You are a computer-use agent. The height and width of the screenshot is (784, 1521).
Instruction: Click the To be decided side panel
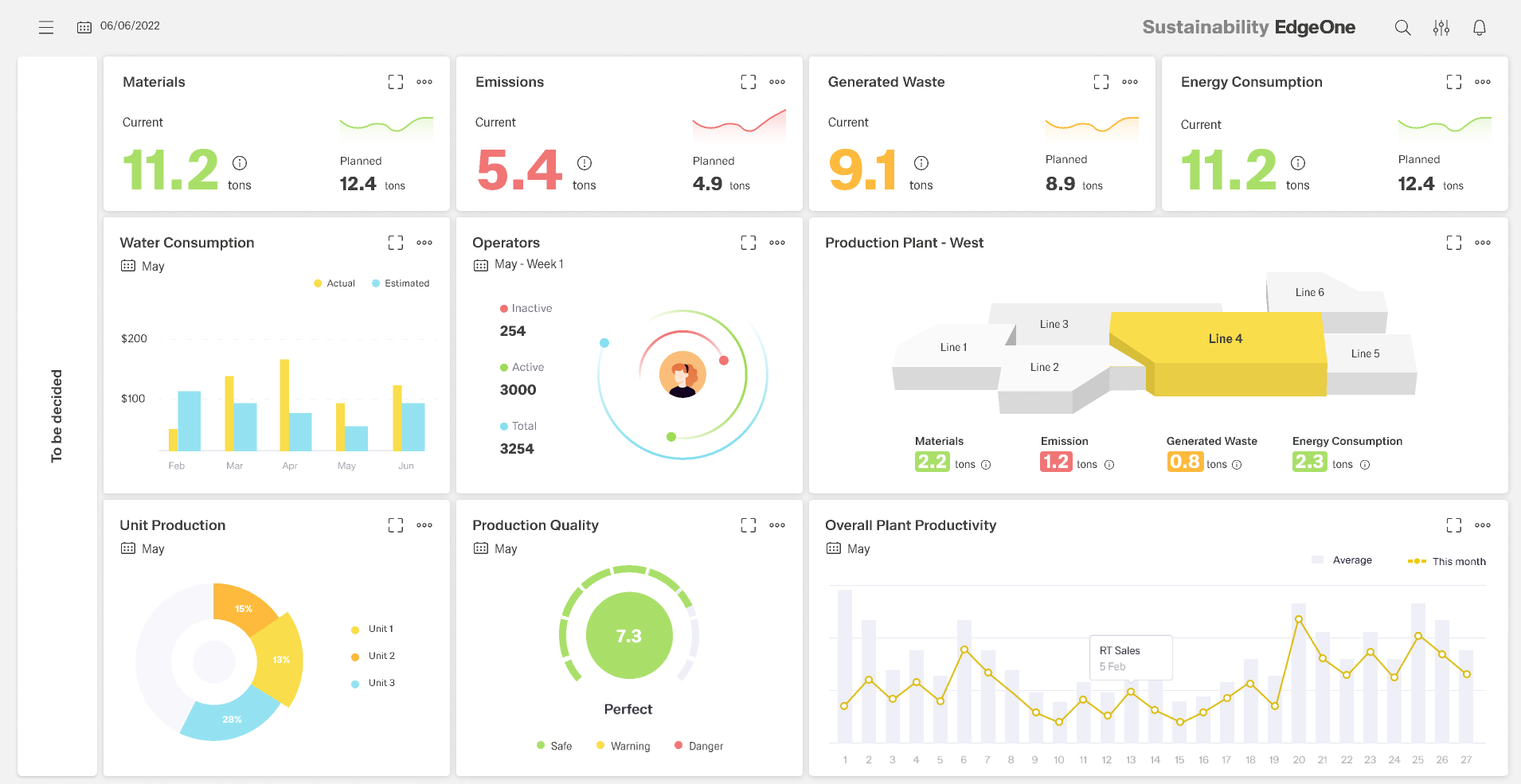(x=57, y=415)
